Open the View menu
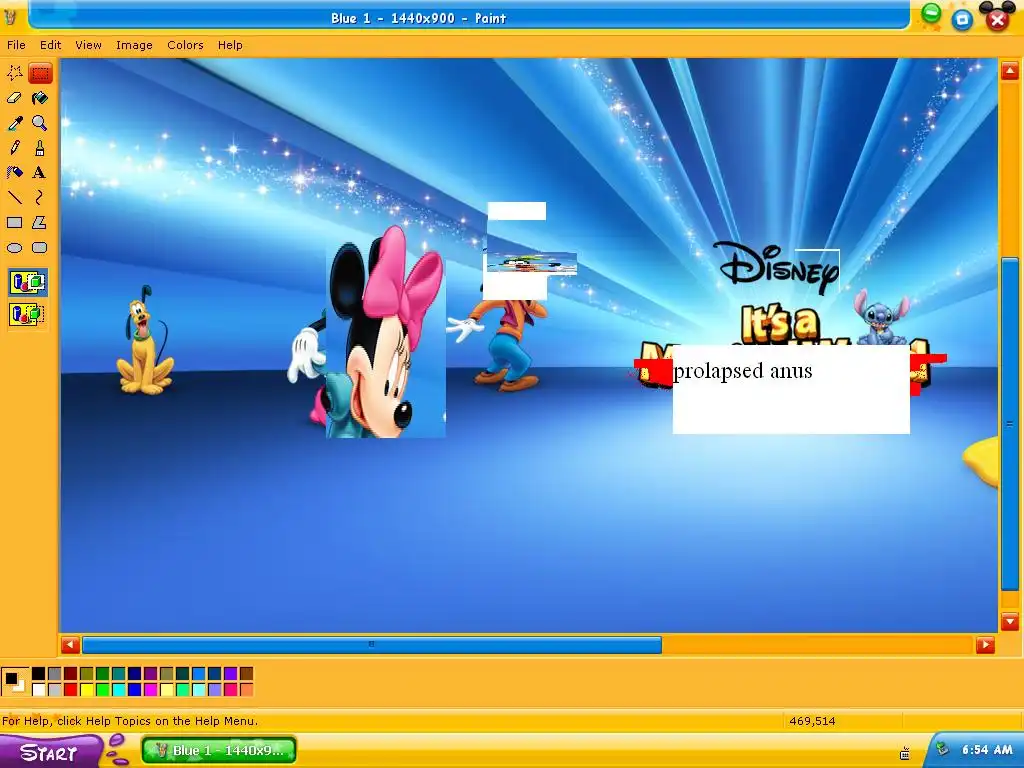This screenshot has width=1024, height=768. pyautogui.click(x=88, y=45)
